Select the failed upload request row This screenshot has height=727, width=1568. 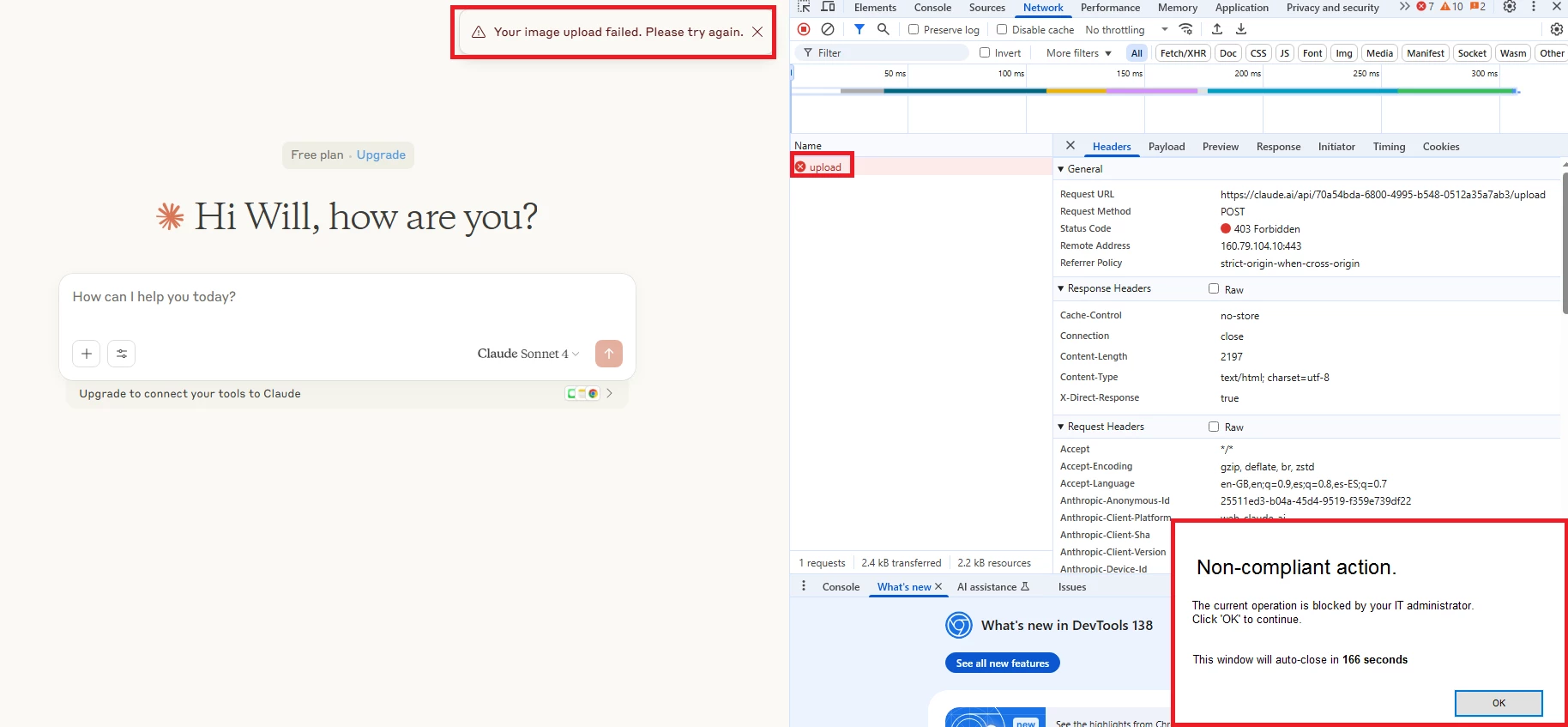coord(920,167)
